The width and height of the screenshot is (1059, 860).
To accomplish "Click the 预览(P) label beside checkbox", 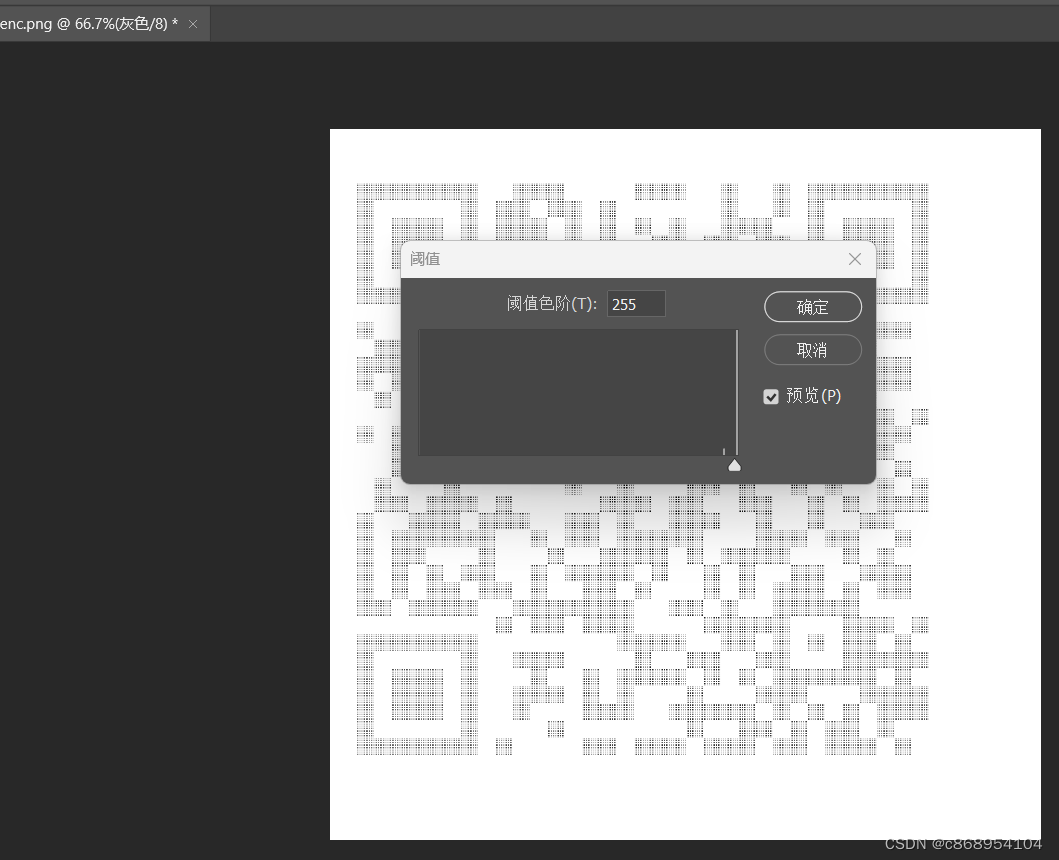I will (x=812, y=396).
